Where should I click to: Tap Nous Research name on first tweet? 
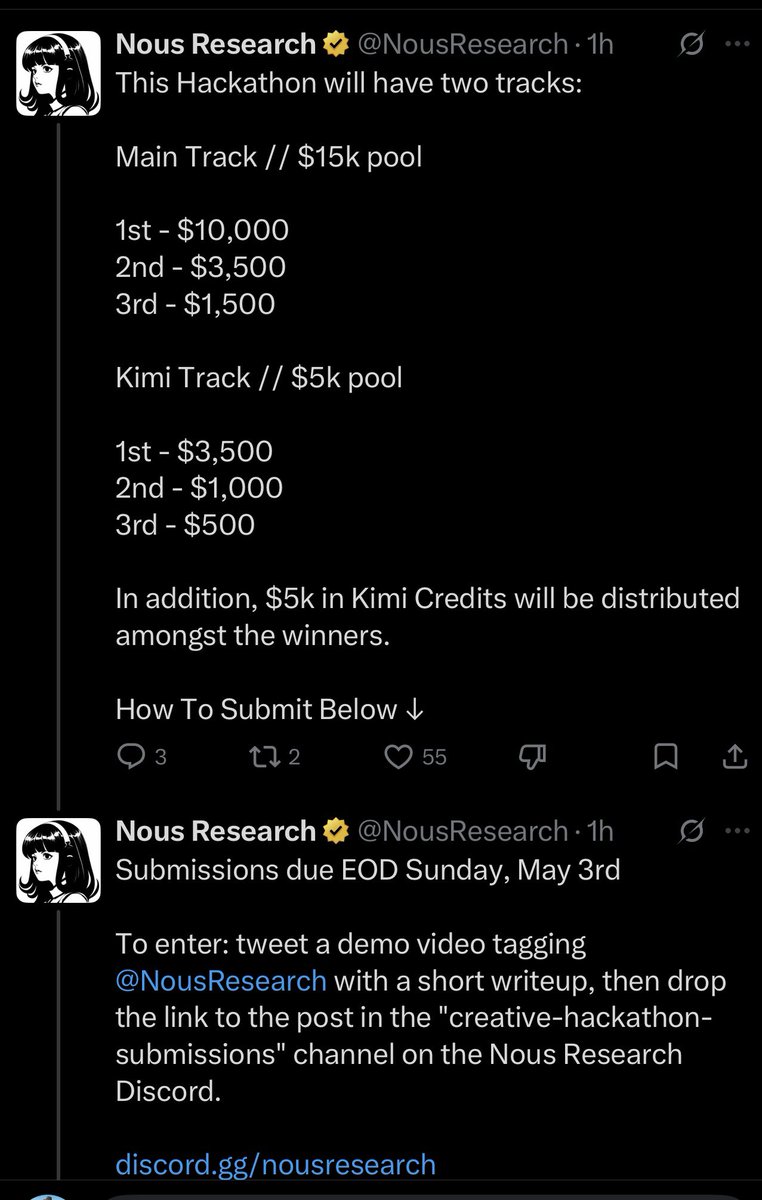point(215,44)
